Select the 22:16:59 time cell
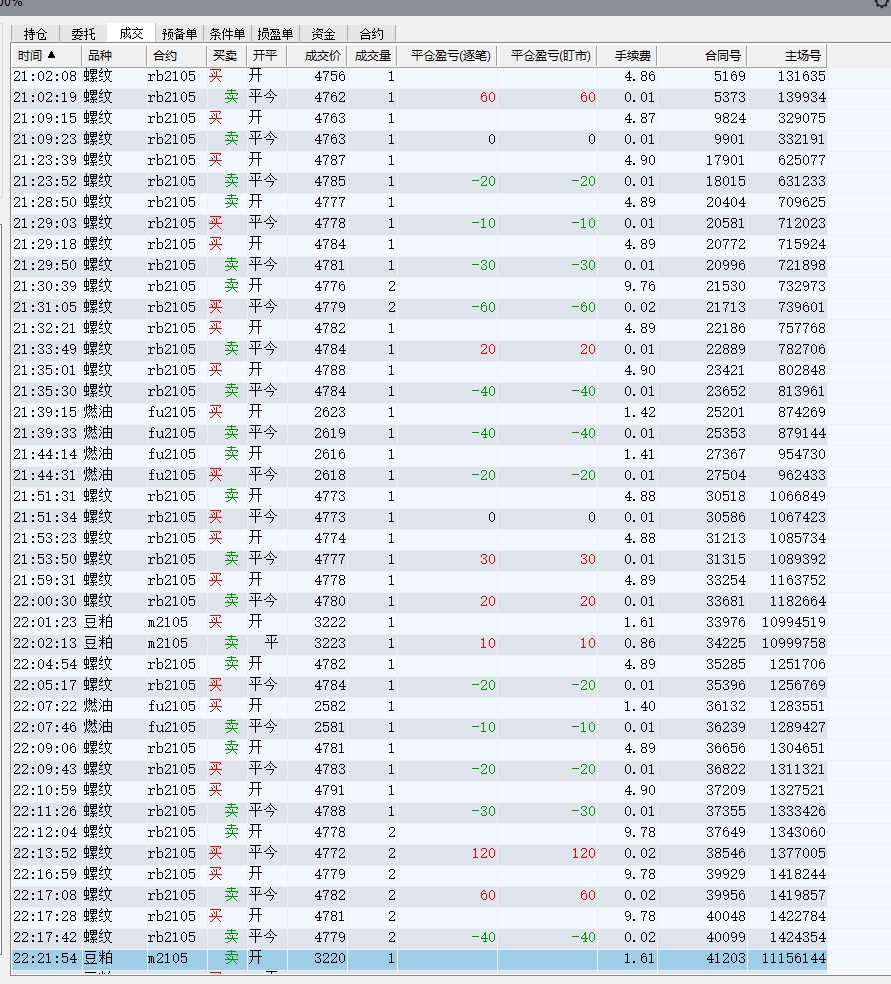 tap(45, 875)
